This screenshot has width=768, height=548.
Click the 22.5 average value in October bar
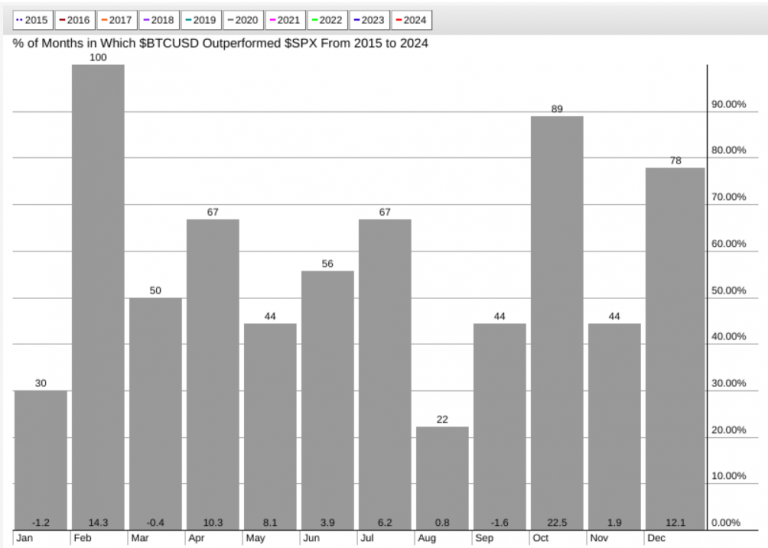557,523
